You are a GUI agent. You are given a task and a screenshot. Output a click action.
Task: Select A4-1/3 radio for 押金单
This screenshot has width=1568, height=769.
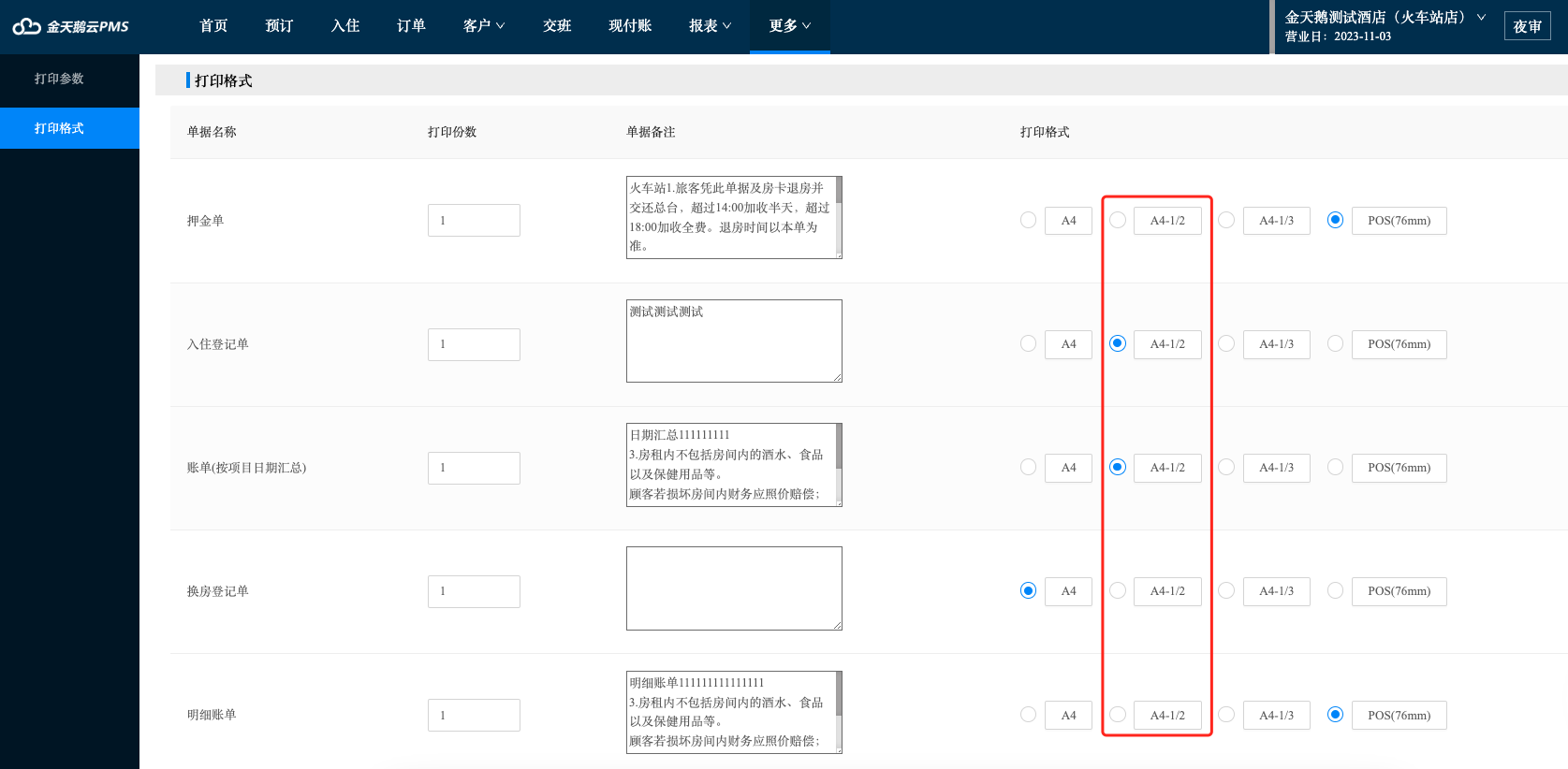(1226, 220)
